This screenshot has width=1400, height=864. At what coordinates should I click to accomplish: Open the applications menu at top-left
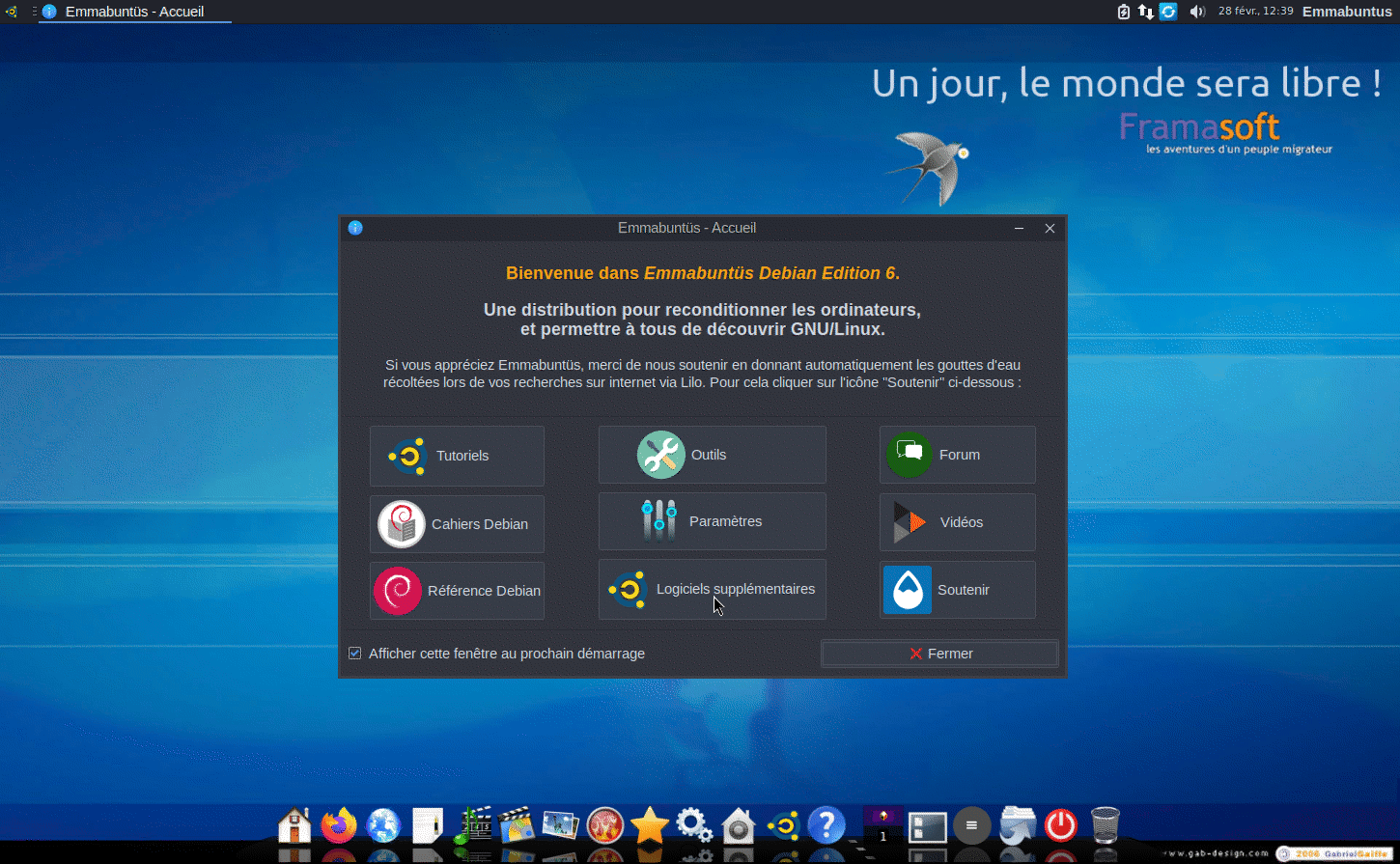point(12,12)
